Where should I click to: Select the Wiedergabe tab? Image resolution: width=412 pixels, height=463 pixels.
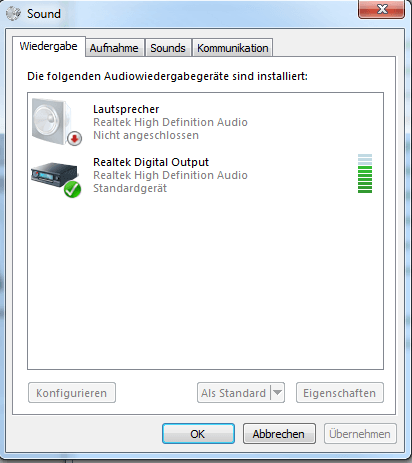point(49,46)
